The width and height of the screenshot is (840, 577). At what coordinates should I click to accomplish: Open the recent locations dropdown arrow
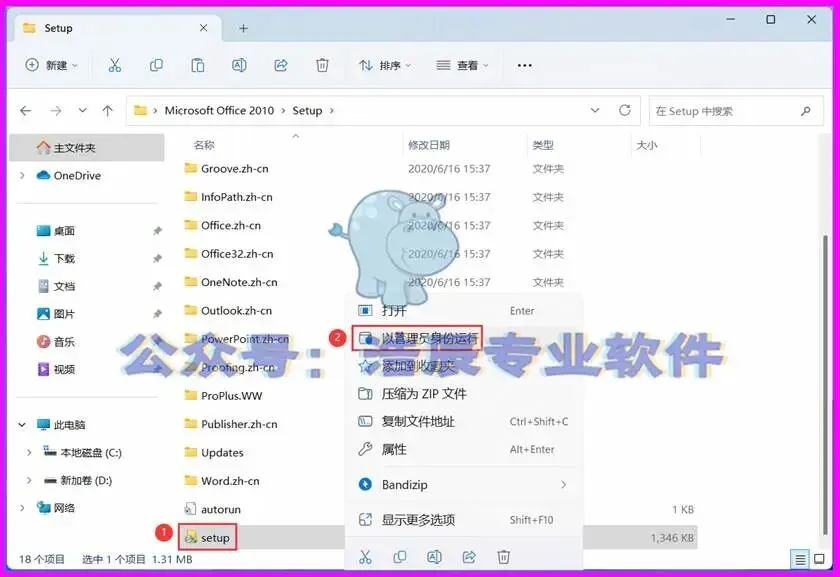pos(82,110)
